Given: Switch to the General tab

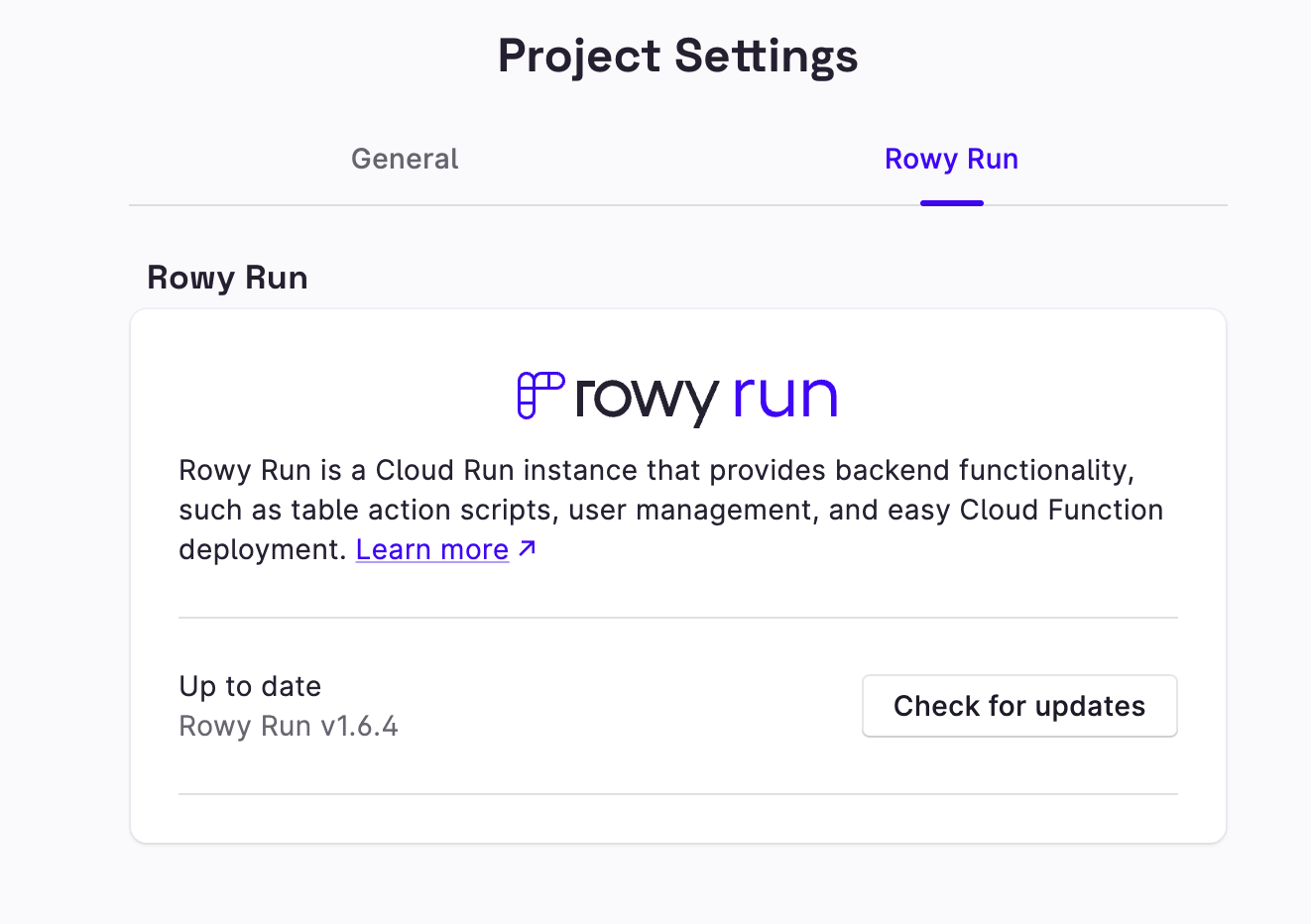Looking at the screenshot, I should 405,160.
